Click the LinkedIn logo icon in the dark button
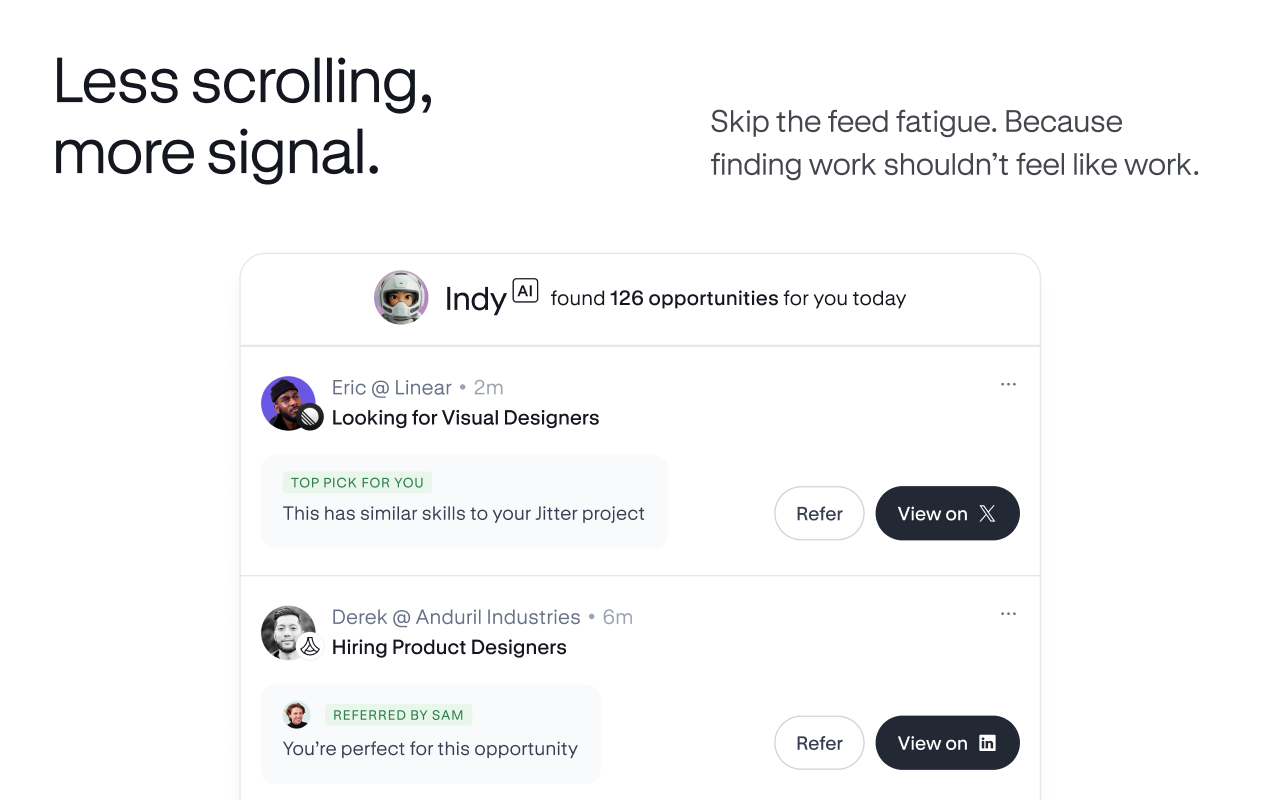 (x=987, y=743)
